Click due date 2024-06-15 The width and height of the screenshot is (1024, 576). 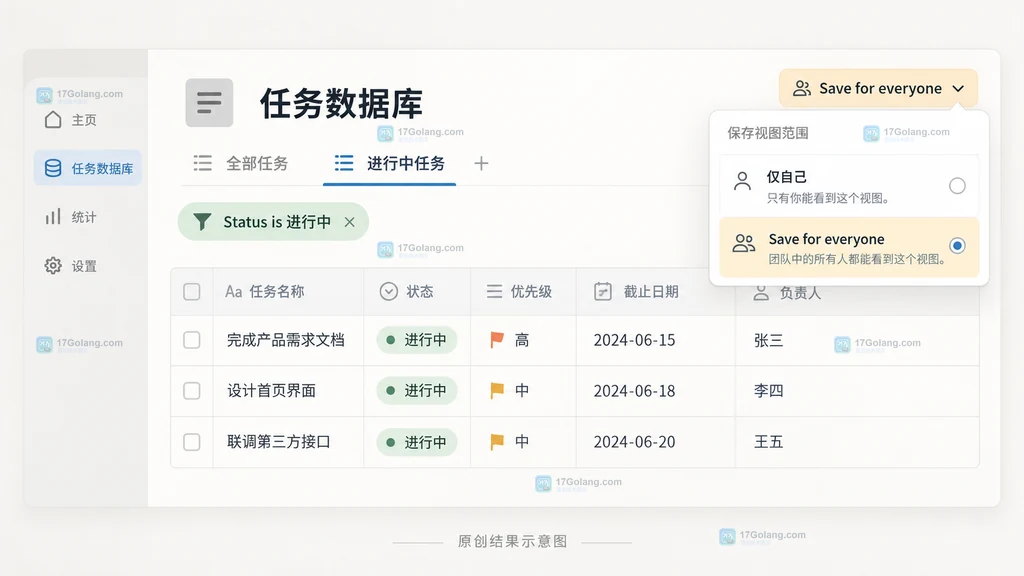coord(634,340)
